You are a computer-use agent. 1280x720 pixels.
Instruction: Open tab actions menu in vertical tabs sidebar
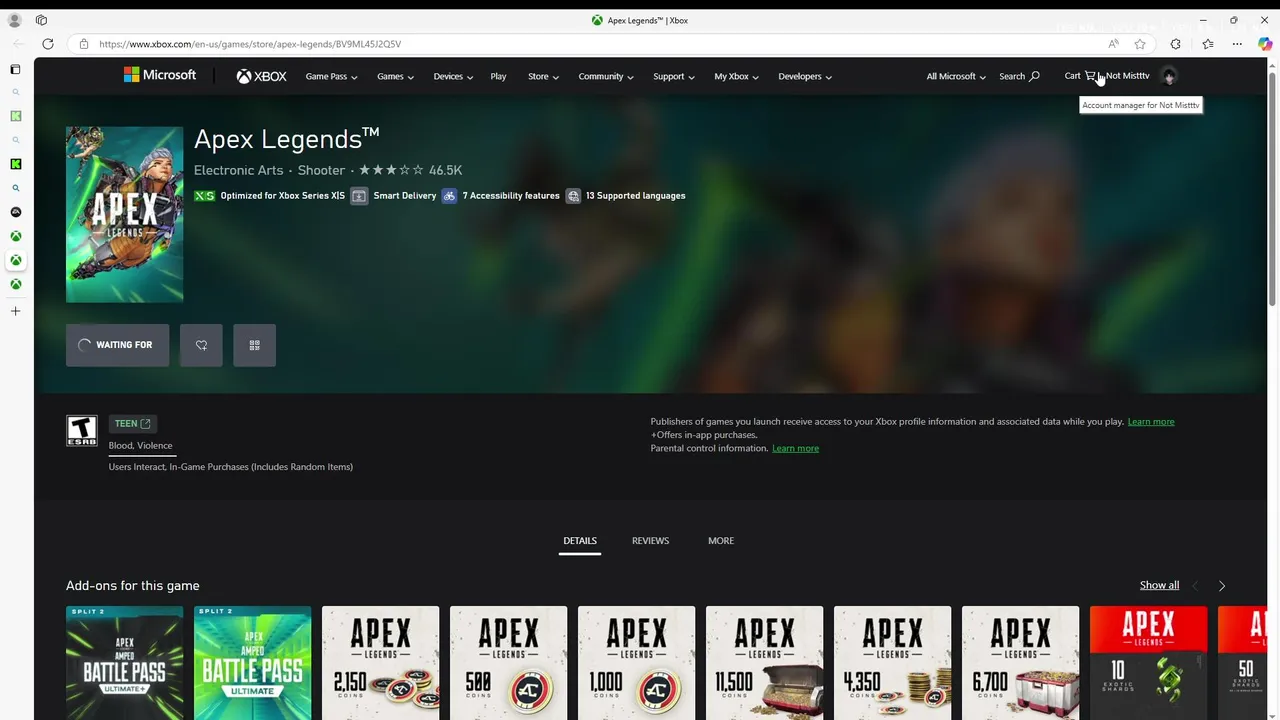click(x=15, y=70)
